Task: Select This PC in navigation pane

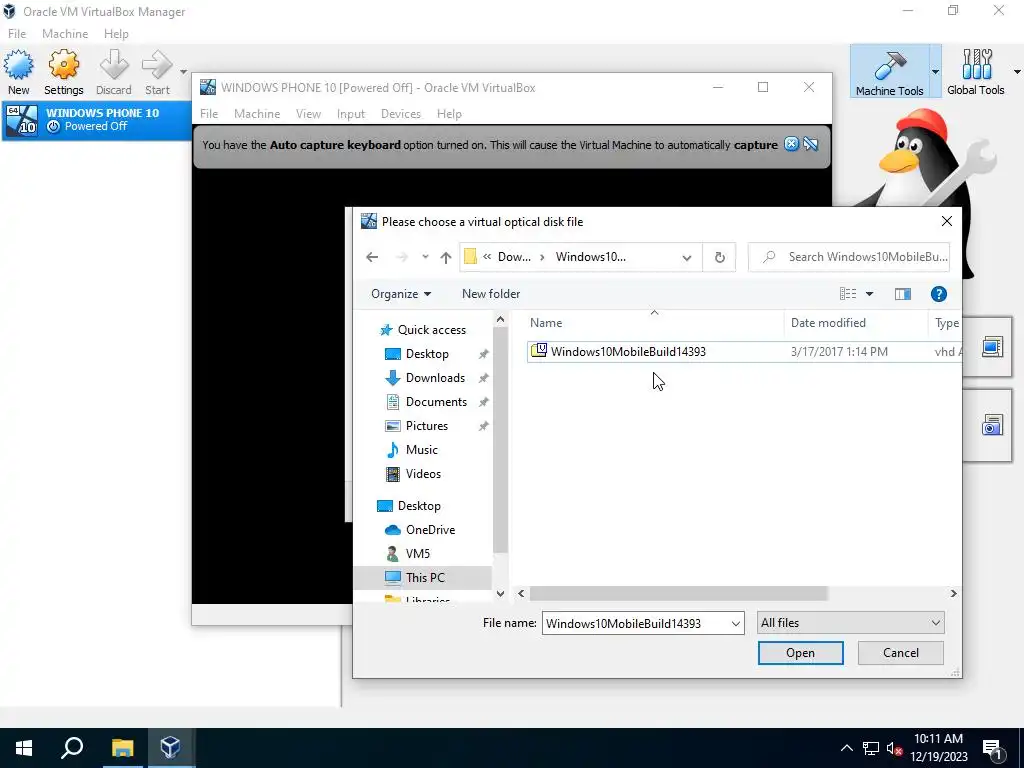Action: click(x=423, y=578)
